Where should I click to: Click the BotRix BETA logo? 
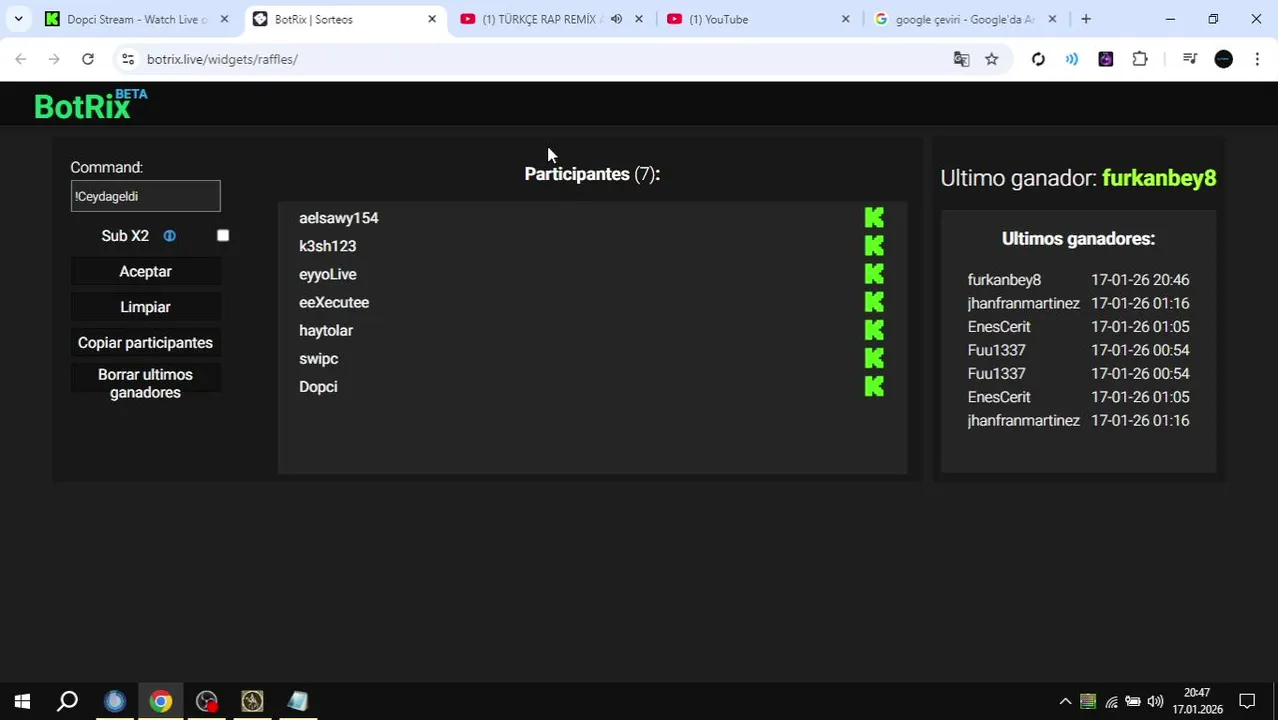[90, 104]
